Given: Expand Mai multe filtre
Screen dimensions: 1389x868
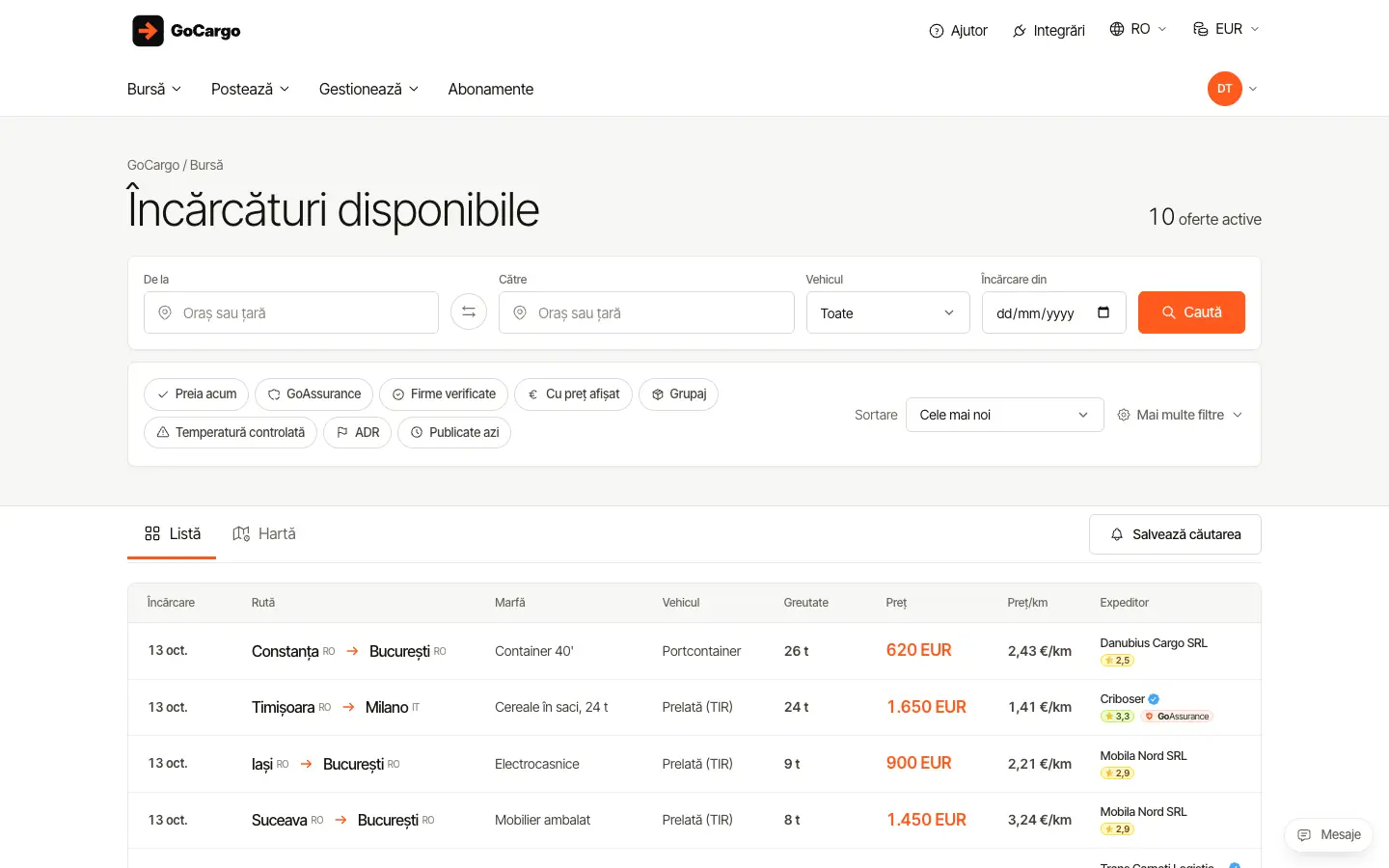Looking at the screenshot, I should pyautogui.click(x=1180, y=415).
